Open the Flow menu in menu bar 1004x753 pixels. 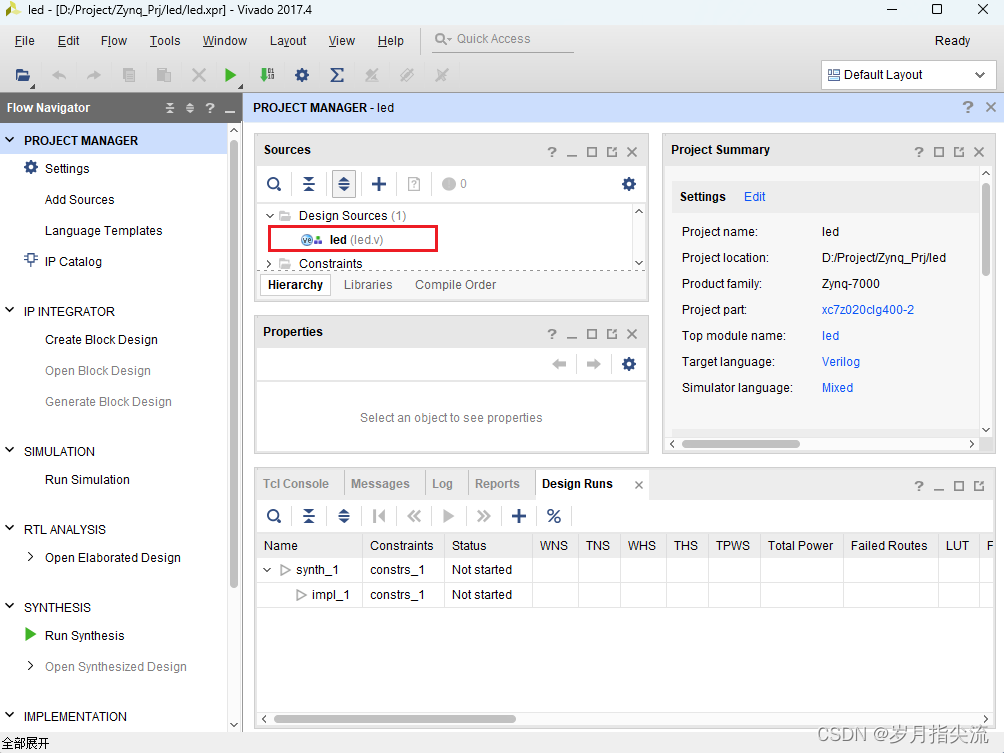(114, 41)
